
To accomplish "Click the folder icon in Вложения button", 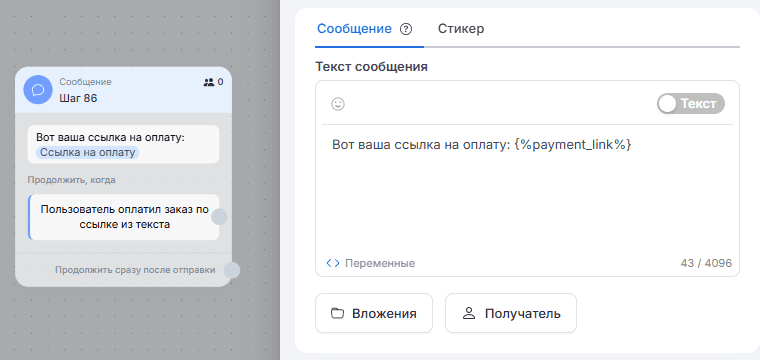I will click(x=337, y=313).
